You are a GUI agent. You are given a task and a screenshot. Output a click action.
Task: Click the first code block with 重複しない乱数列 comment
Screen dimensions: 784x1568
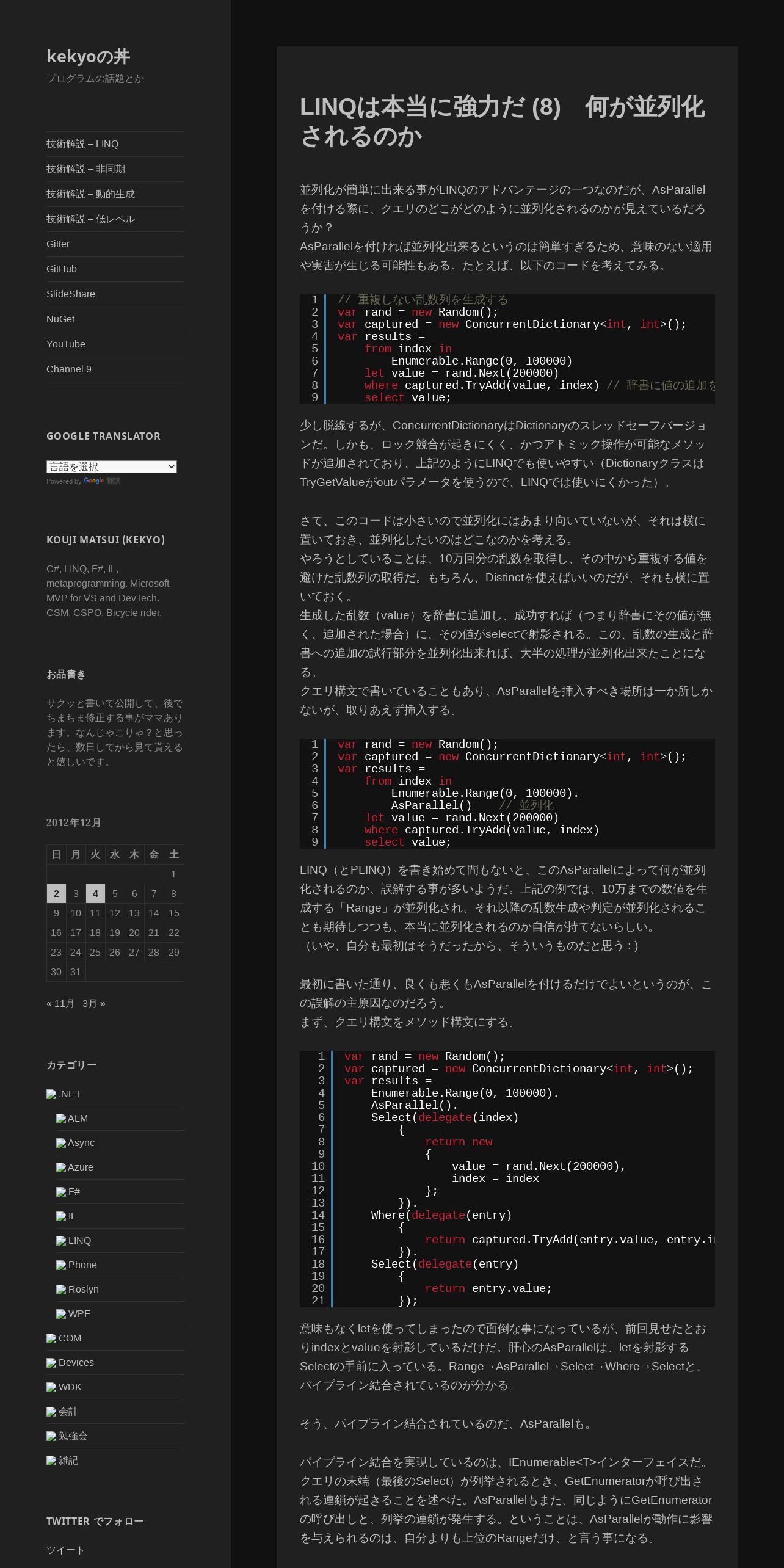pos(507,349)
